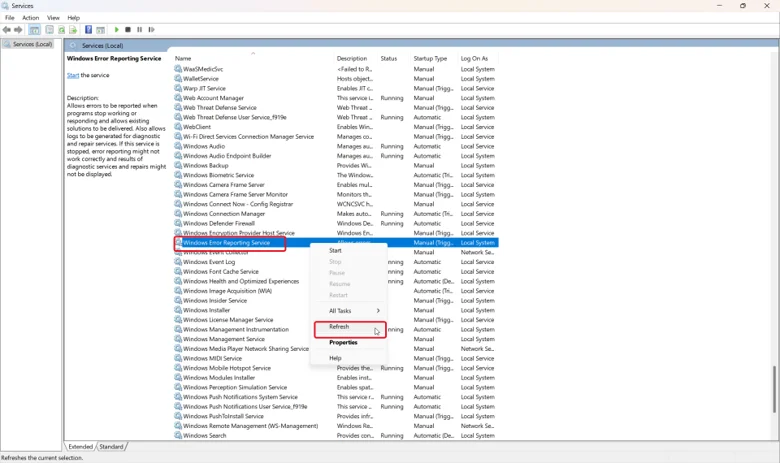Choose Refresh in the context menu

(349, 327)
